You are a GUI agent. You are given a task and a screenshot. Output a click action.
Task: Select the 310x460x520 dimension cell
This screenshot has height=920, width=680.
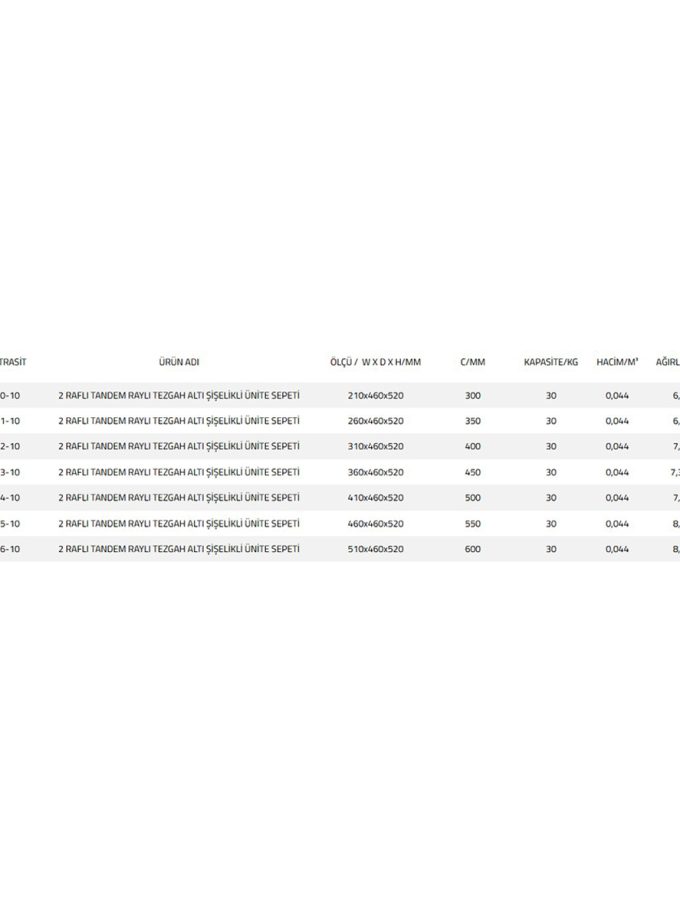coord(375,446)
